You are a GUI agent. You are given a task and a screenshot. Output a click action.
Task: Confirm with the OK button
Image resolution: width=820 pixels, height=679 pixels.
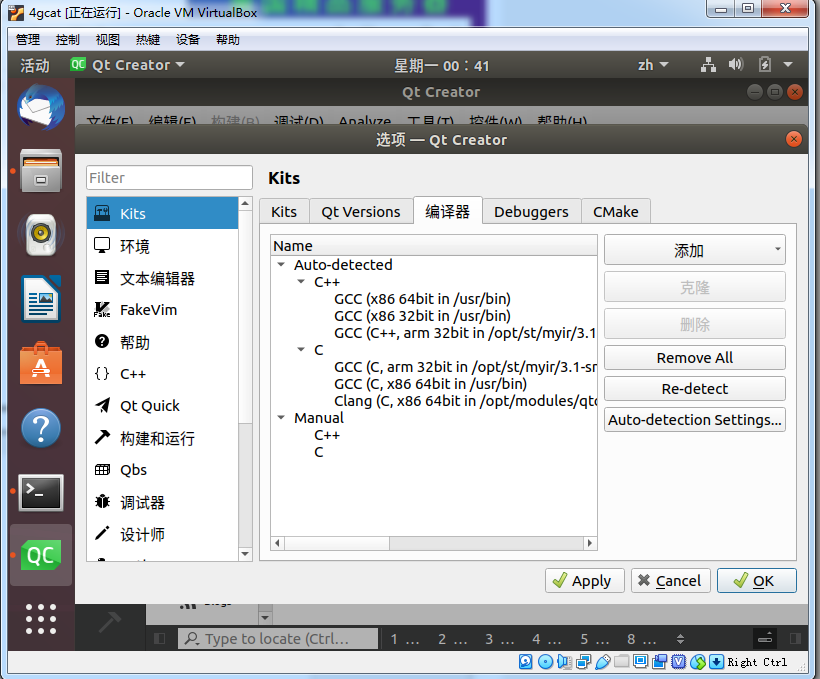(x=757, y=581)
